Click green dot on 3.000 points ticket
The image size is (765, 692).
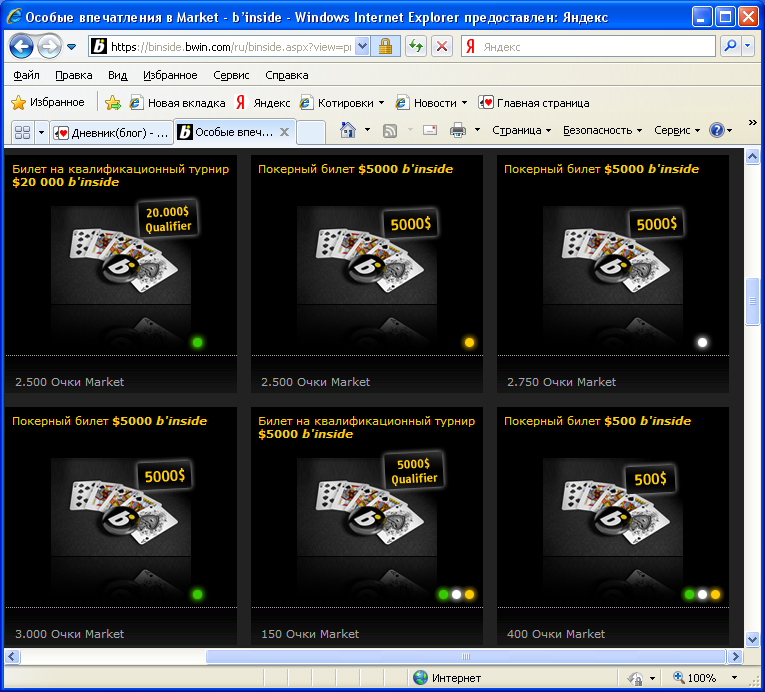click(x=197, y=594)
